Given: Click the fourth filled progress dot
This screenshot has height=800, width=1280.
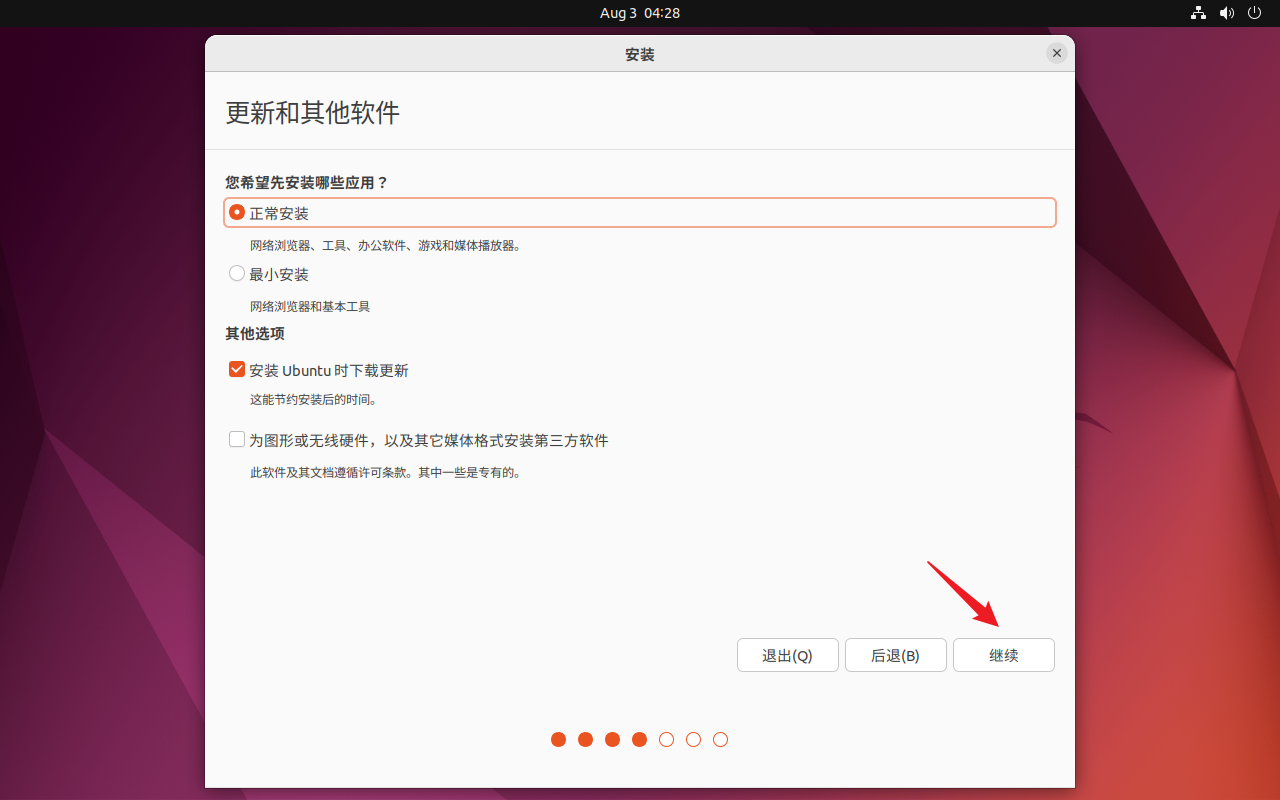Looking at the screenshot, I should [x=639, y=739].
